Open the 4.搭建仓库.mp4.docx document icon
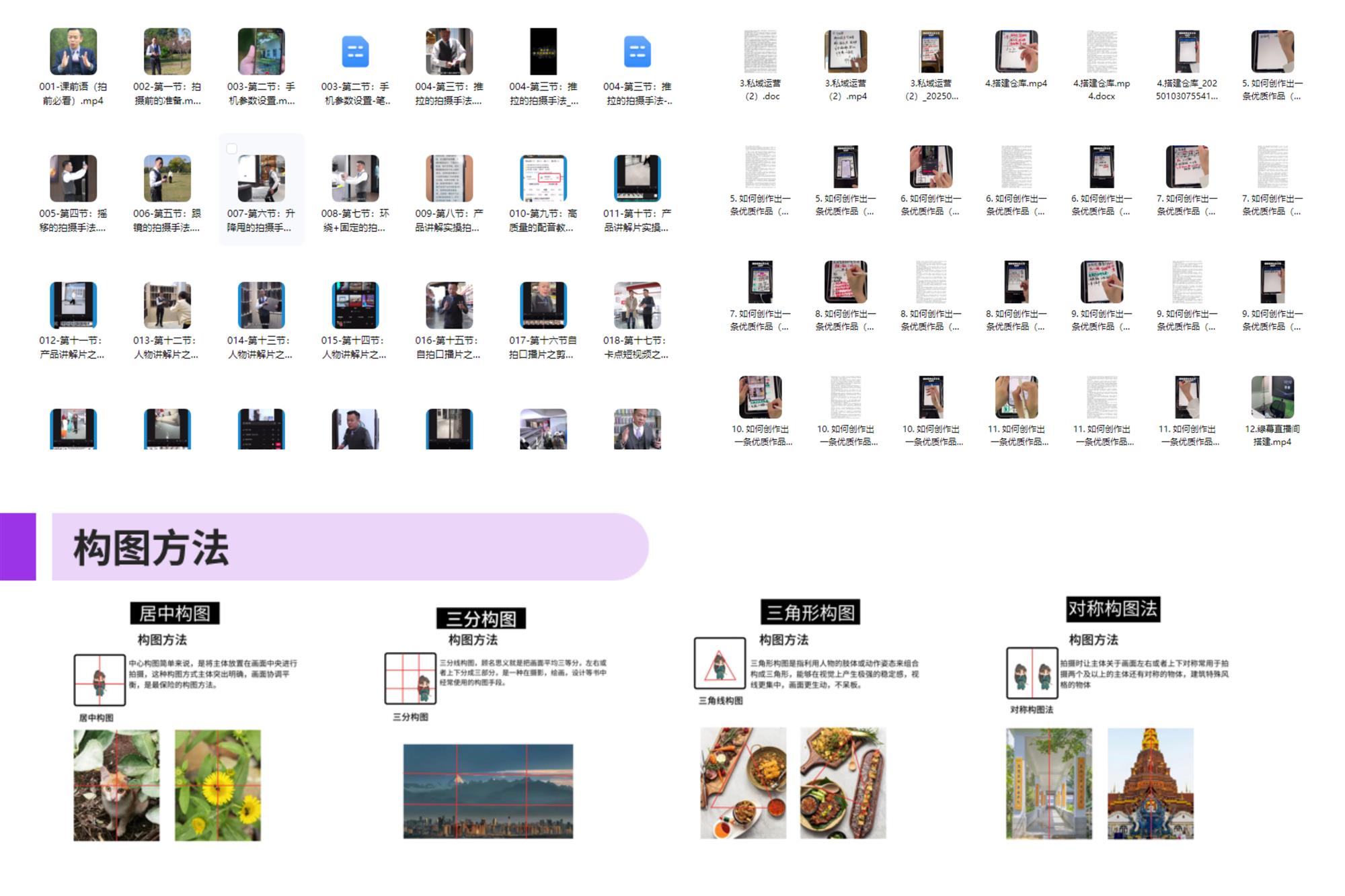 click(x=1102, y=51)
